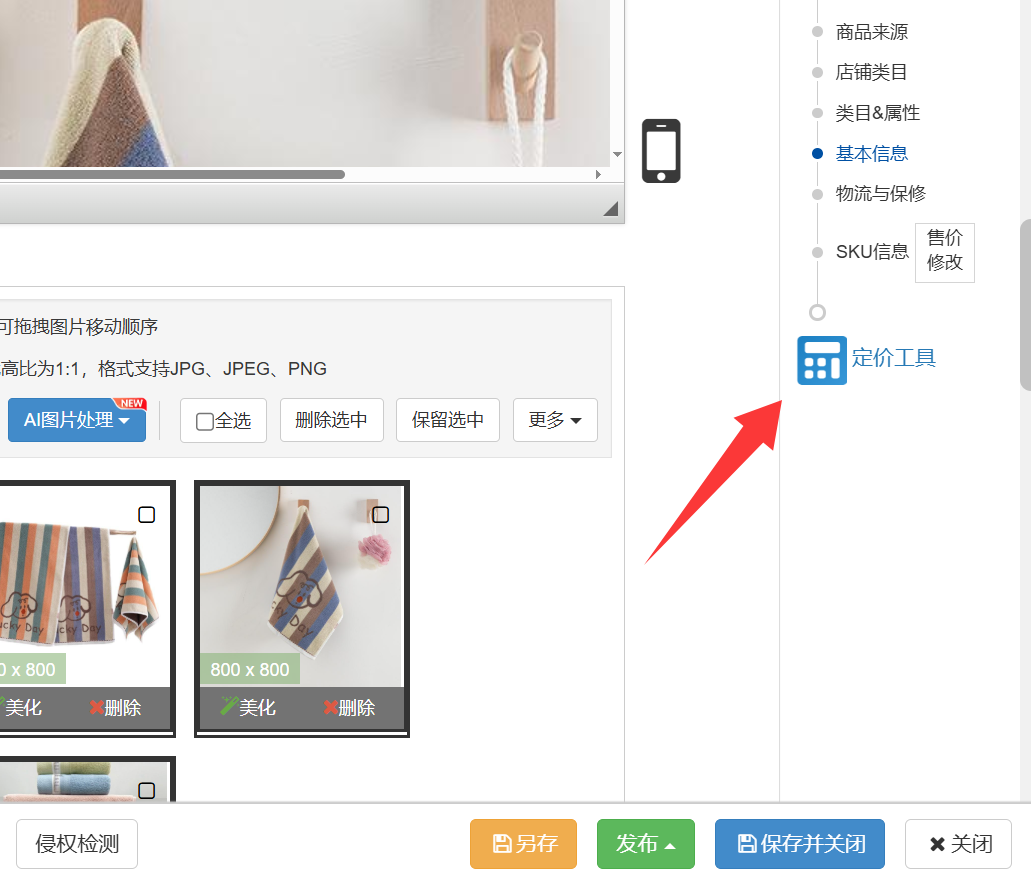1031x876 pixels.
Task: Toggle the 全选 select-all checkbox
Action: pos(205,421)
